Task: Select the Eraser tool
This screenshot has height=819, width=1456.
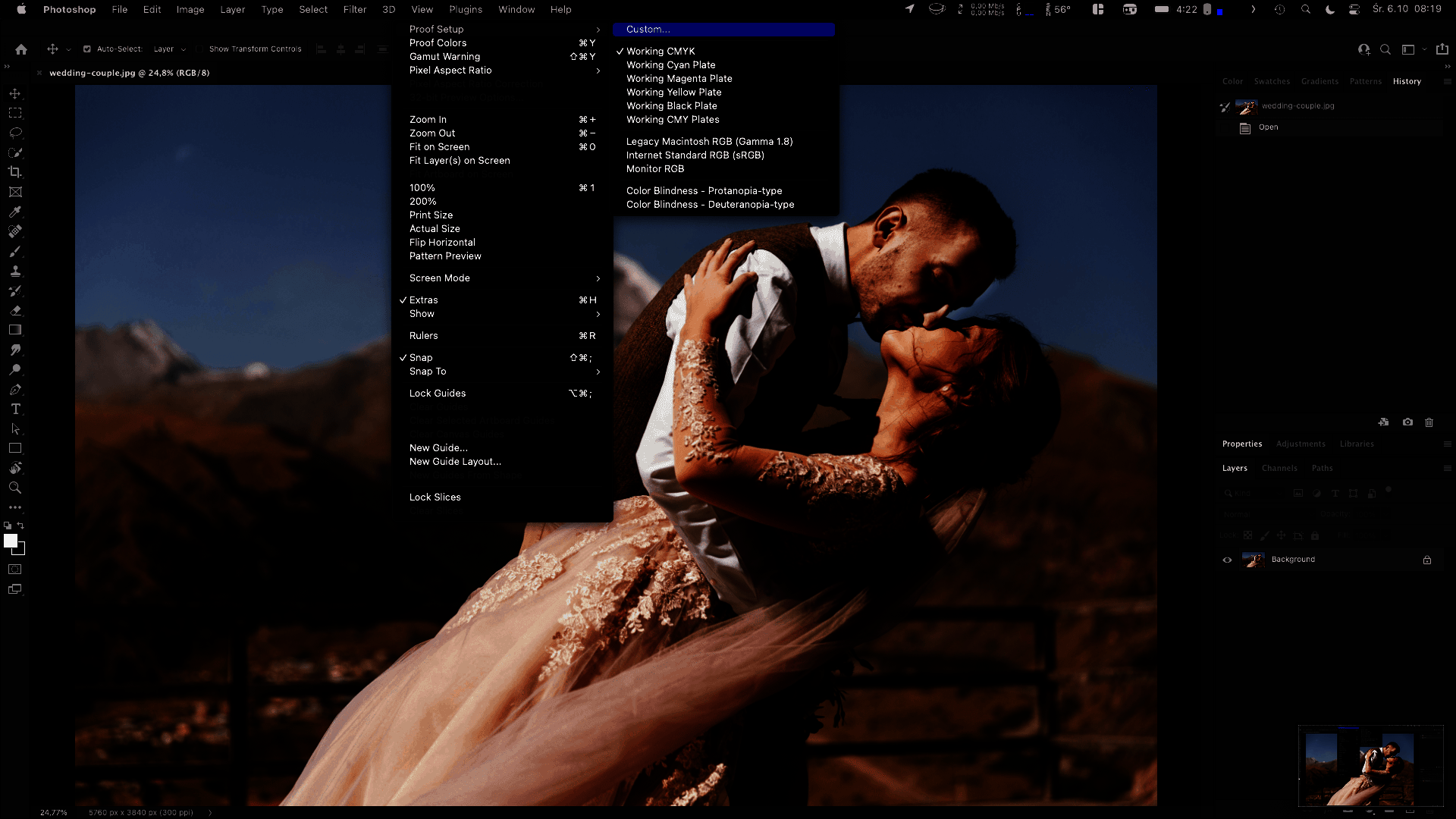Action: pyautogui.click(x=15, y=310)
